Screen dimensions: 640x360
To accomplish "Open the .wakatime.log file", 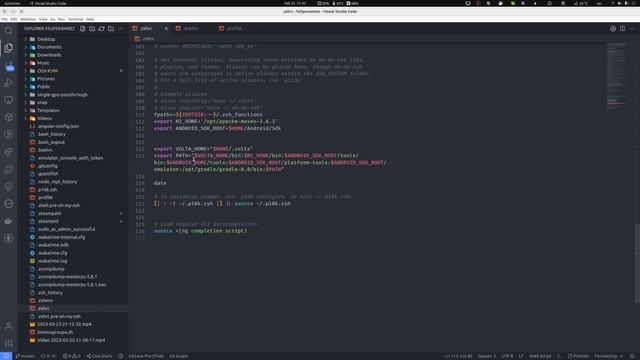I will tap(52, 261).
